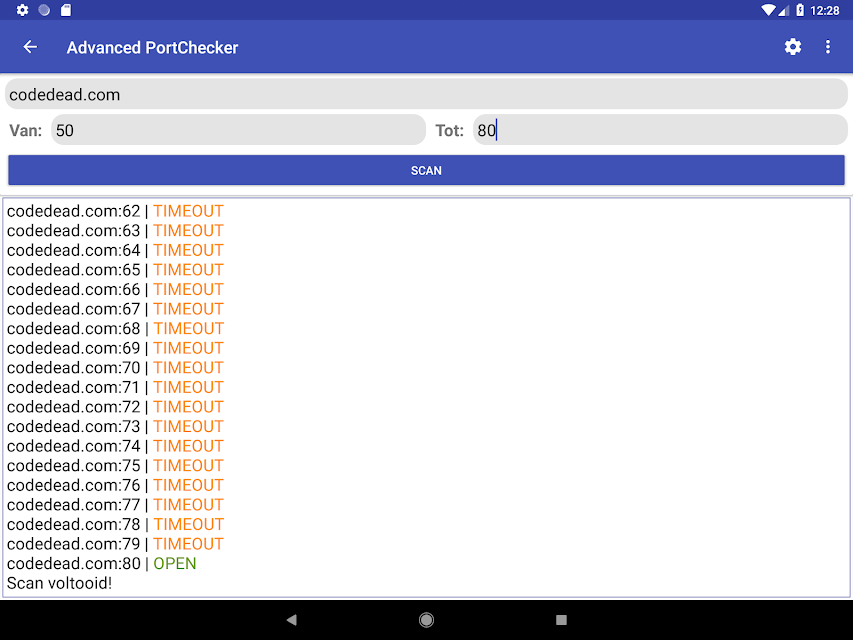
Task: Tap the Wi-Fi signal icon
Action: (x=768, y=10)
